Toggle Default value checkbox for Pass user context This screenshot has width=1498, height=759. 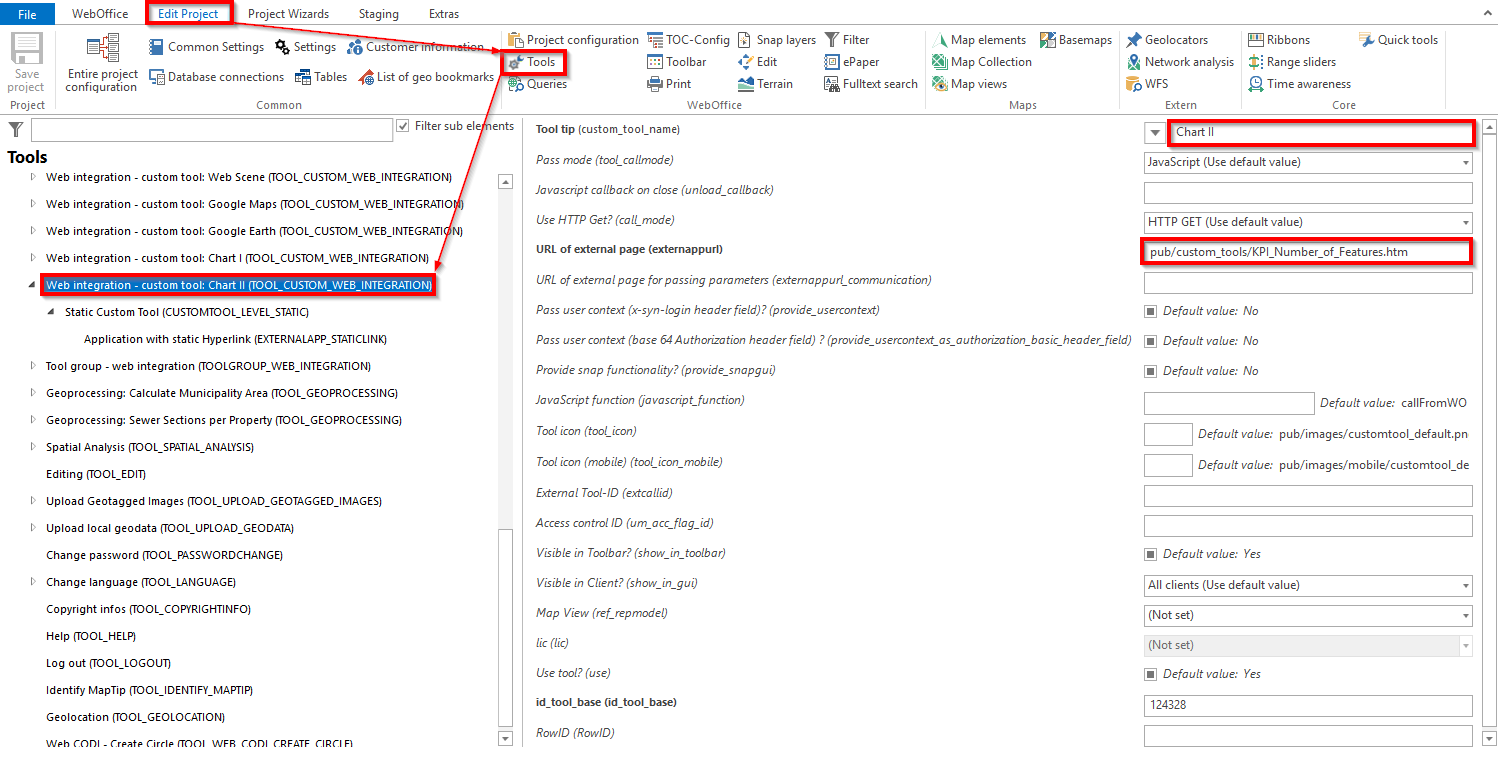pos(1151,310)
